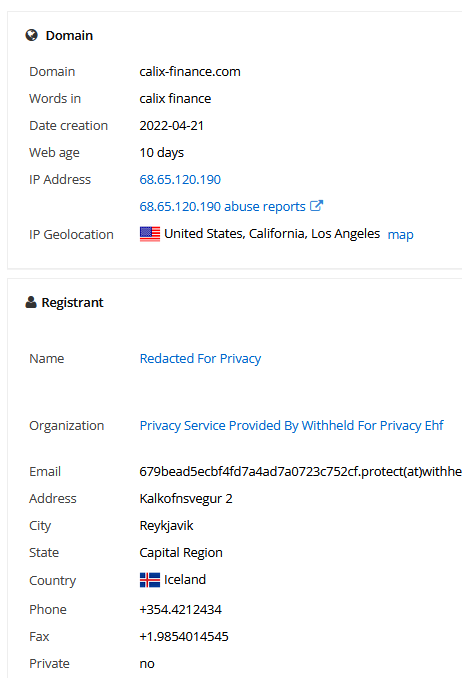The image size is (462, 678).
Task: Click the fax number +1.9854014545
Action: [184, 636]
